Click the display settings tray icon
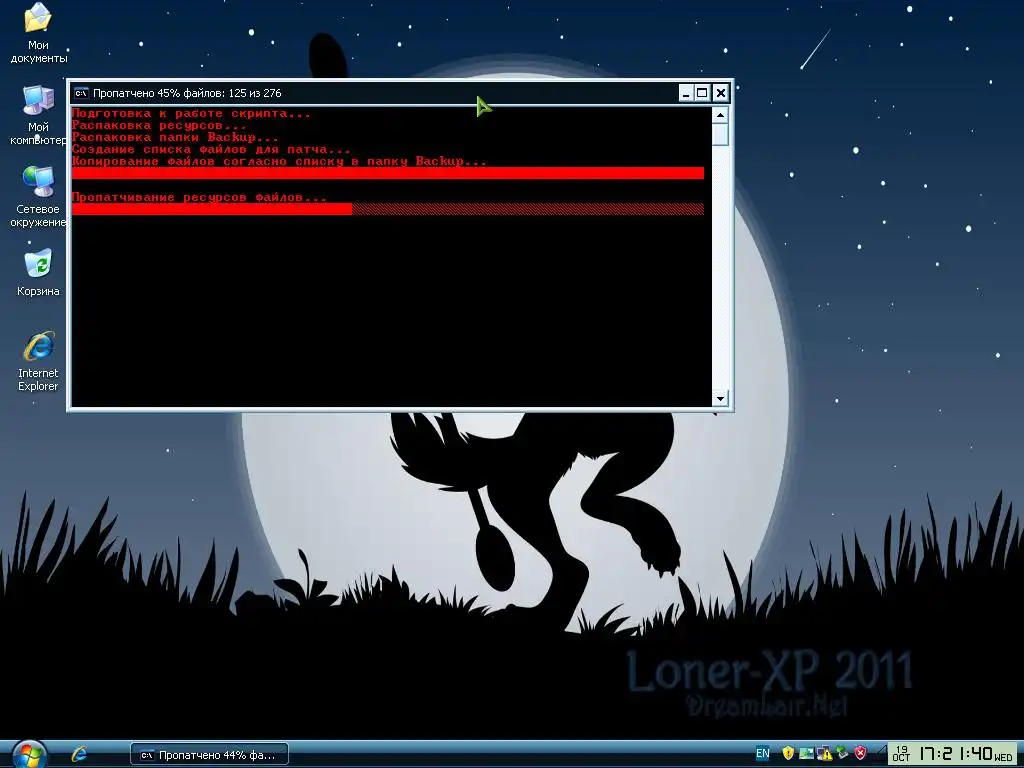This screenshot has height=768, width=1024. pyautogui.click(x=807, y=754)
